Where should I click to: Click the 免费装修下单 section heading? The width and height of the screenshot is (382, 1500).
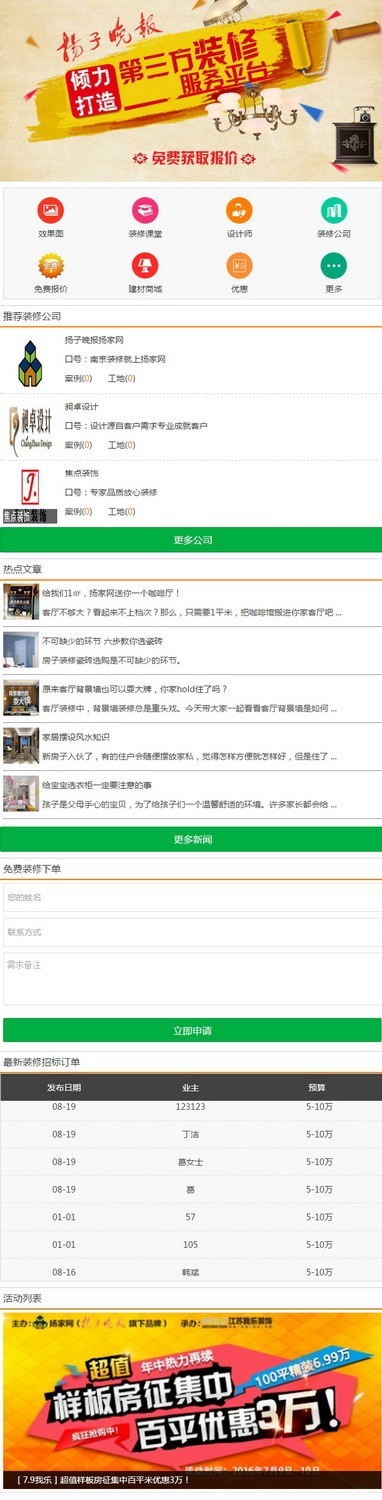tap(33, 869)
